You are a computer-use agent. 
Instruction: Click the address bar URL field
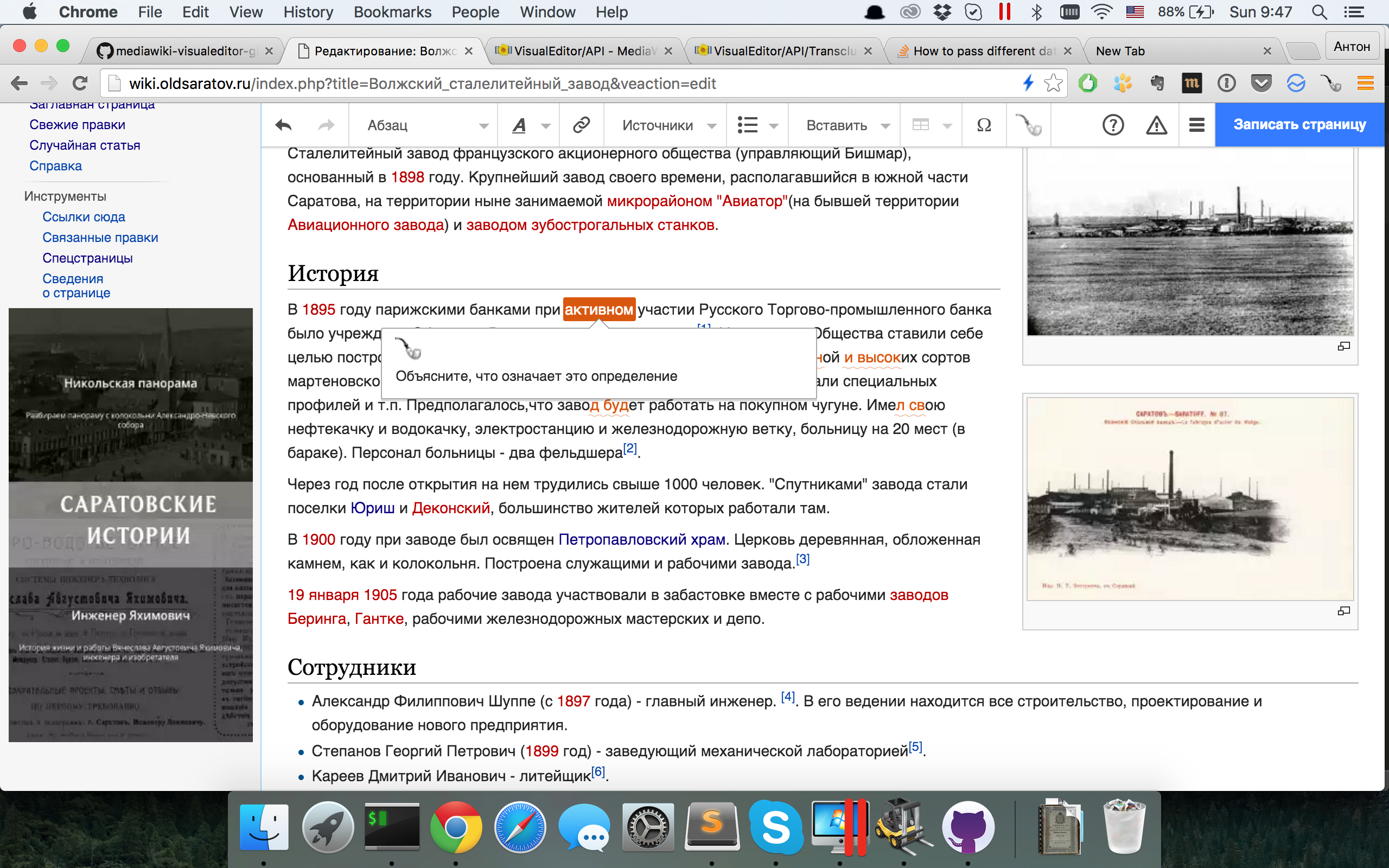coord(563,84)
